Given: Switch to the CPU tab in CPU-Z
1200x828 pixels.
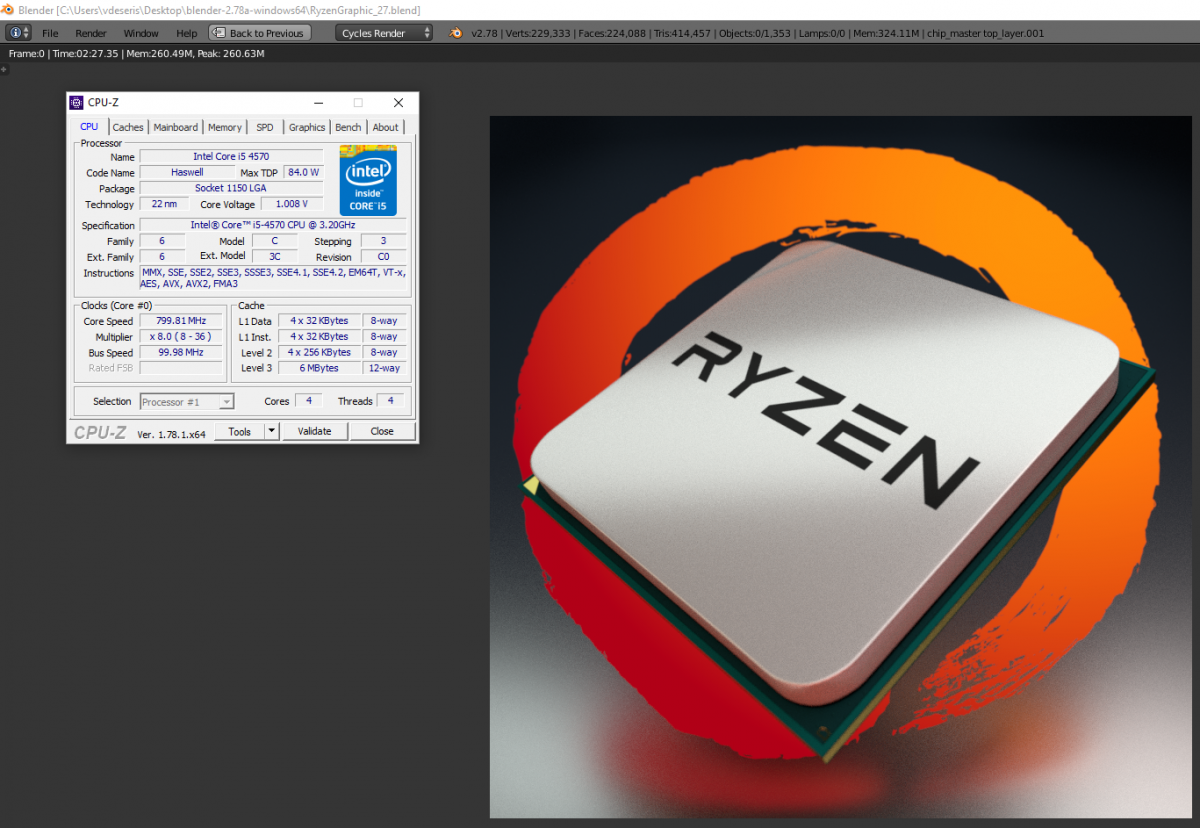Looking at the screenshot, I should point(89,127).
